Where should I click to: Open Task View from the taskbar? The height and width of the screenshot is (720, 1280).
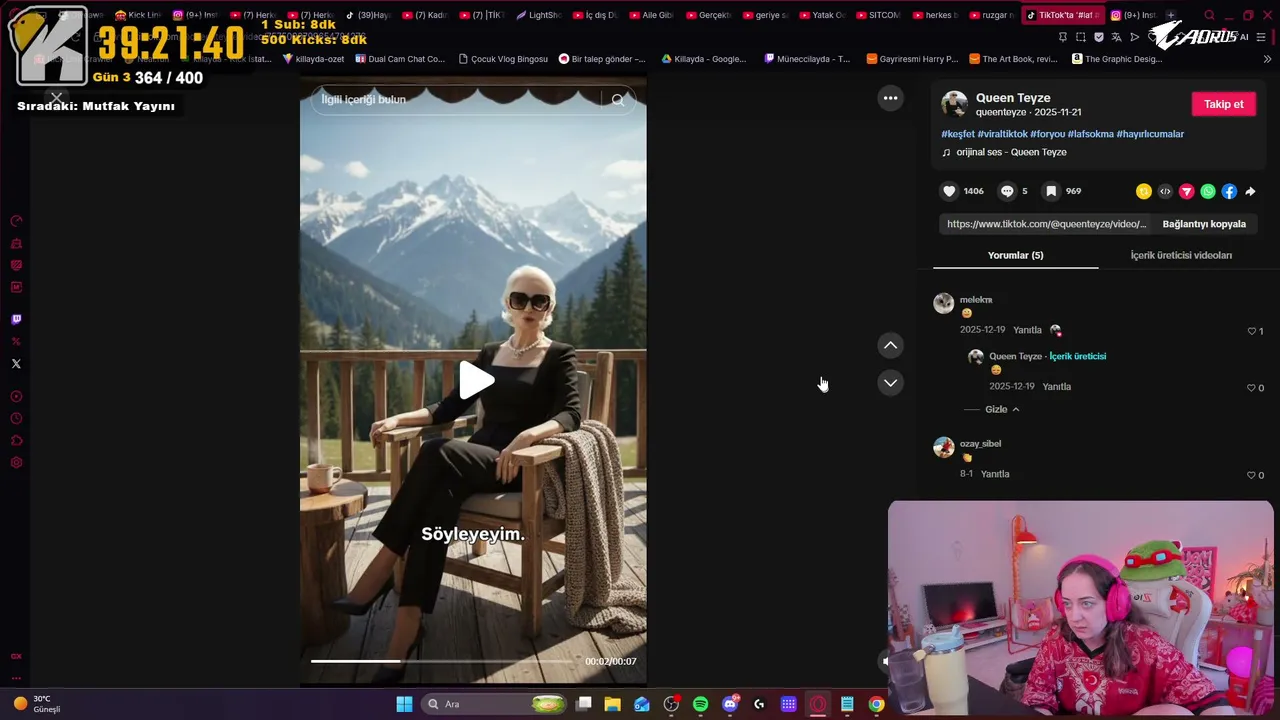(x=584, y=704)
